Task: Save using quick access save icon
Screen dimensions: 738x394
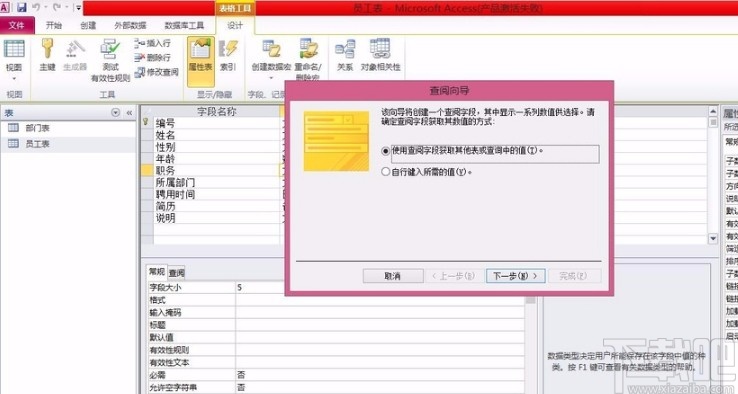Action: 22,7
